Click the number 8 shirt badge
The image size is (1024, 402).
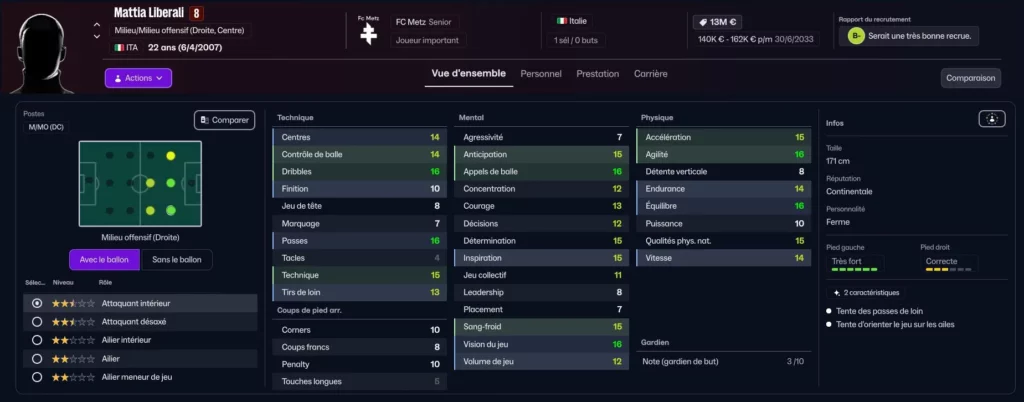pos(197,15)
